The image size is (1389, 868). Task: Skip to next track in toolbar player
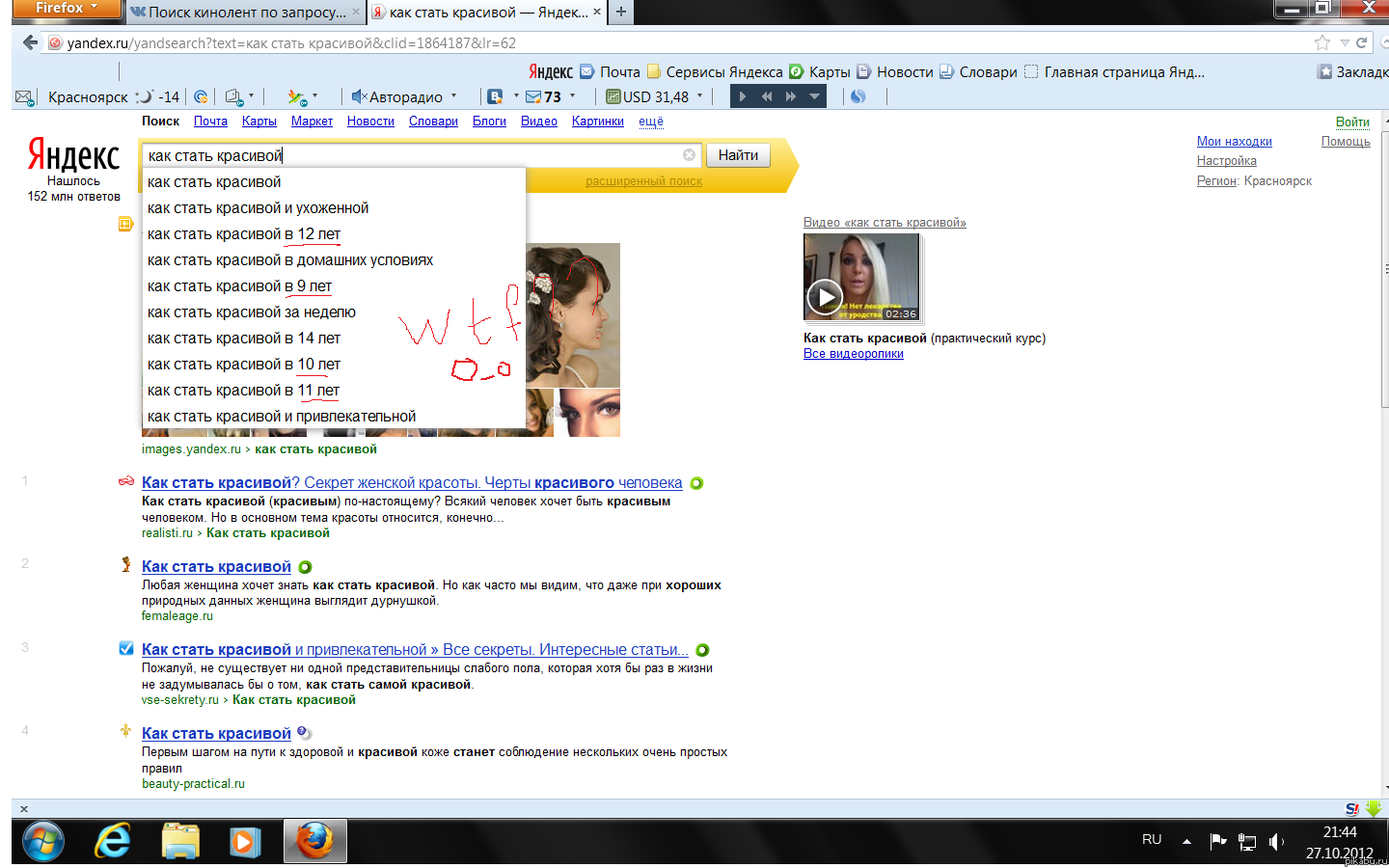click(791, 96)
